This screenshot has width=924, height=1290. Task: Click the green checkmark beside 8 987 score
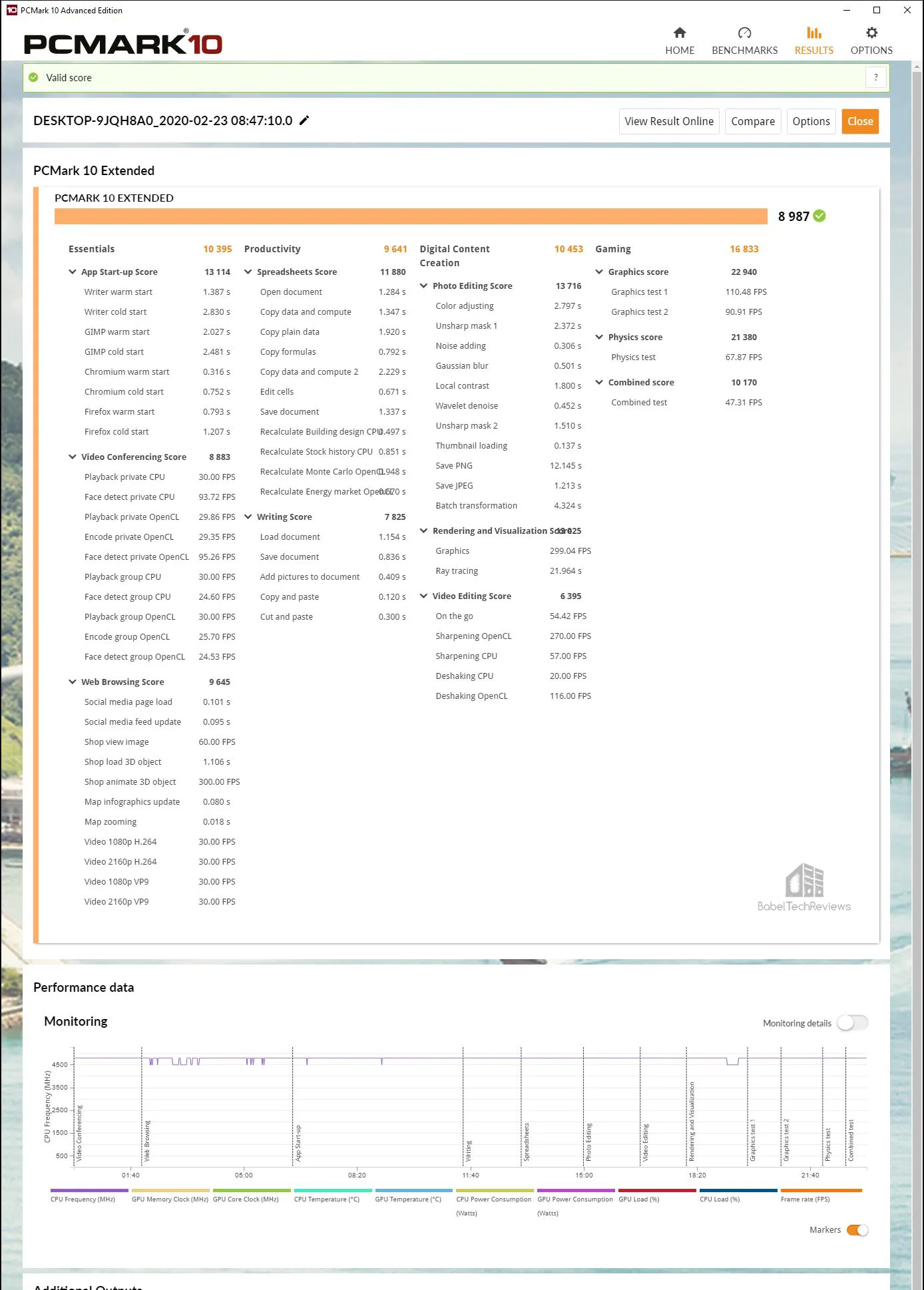(819, 216)
